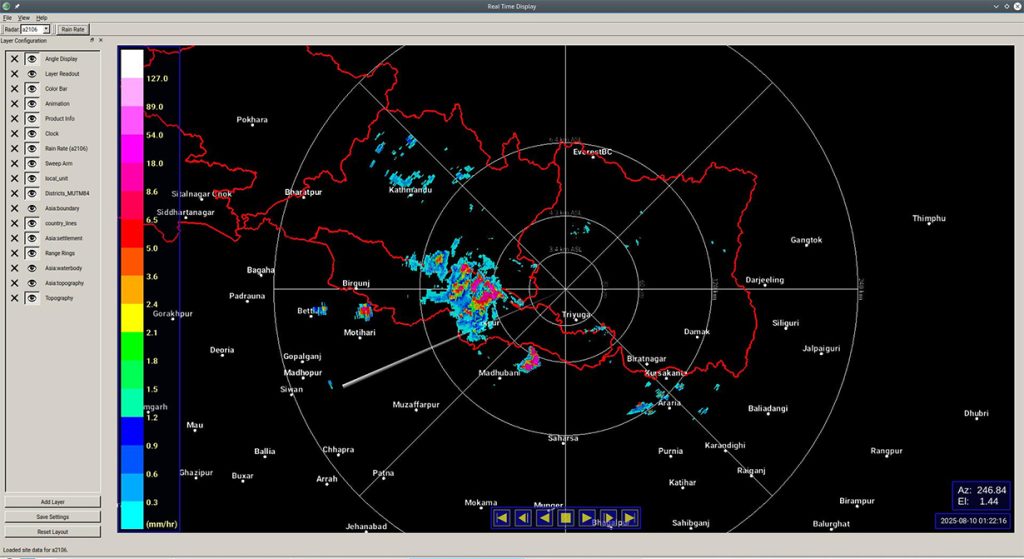
Task: Click the Rain Rate product button
Action: point(73,29)
